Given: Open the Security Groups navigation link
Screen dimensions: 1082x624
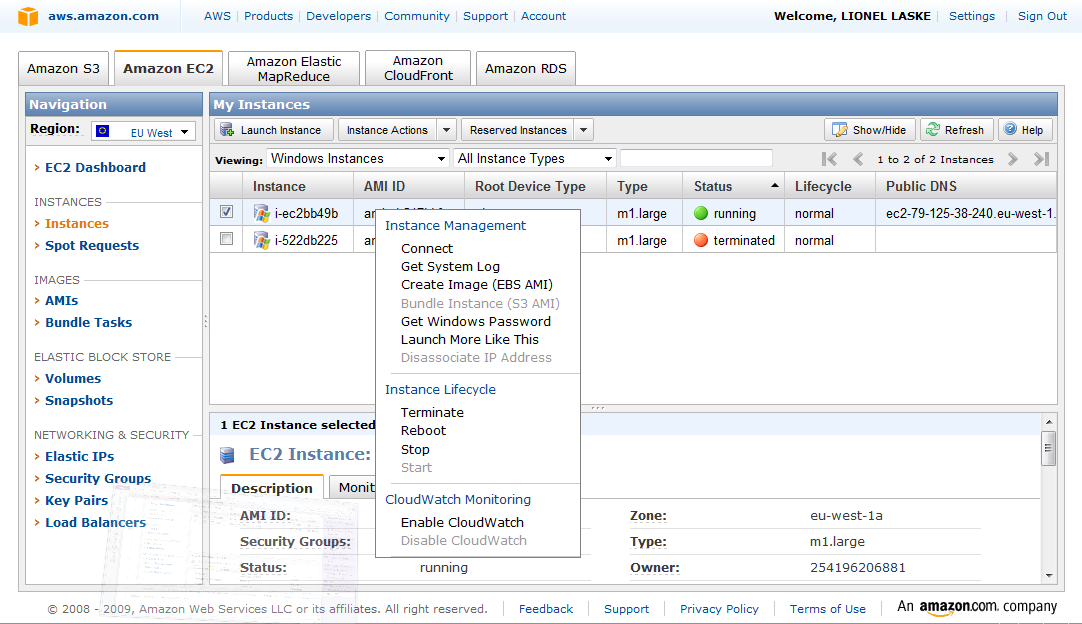Looking at the screenshot, I should 98,478.
